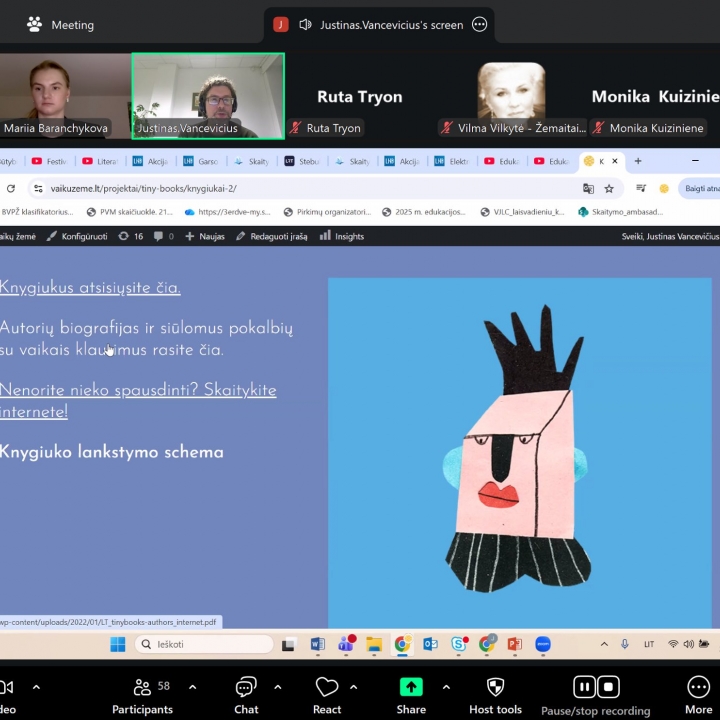720x720 pixels.
Task: Click the Knygiukus atsisiųsite čia link
Action: click(90, 288)
